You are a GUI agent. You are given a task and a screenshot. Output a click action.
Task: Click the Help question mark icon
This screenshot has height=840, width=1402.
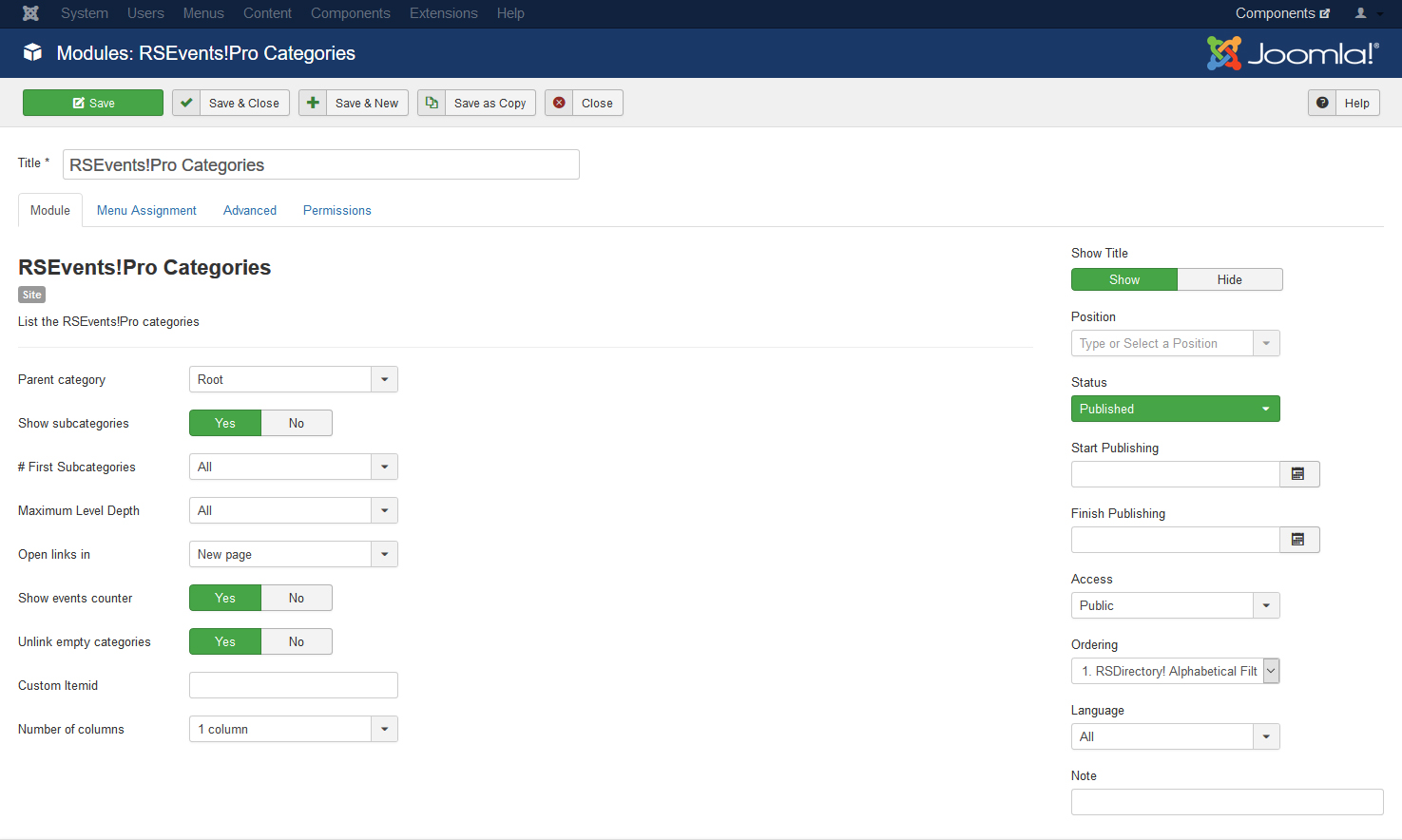(x=1322, y=103)
